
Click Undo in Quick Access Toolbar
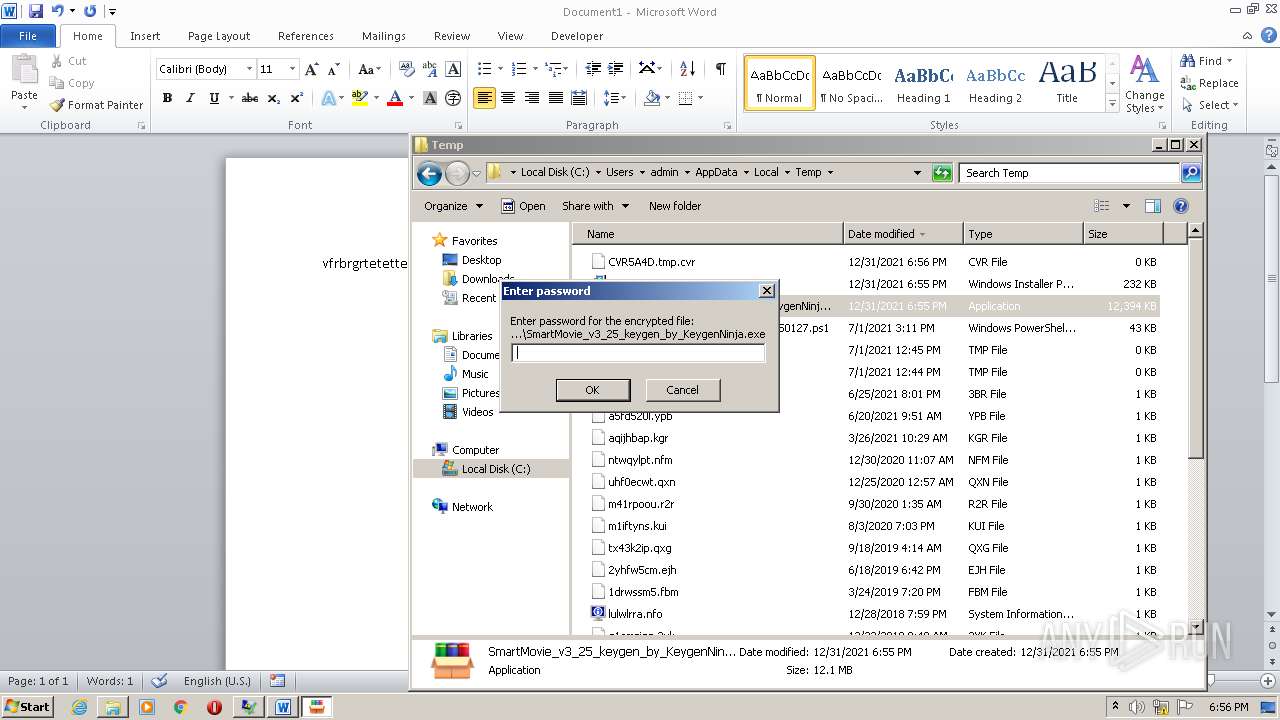coord(58,11)
